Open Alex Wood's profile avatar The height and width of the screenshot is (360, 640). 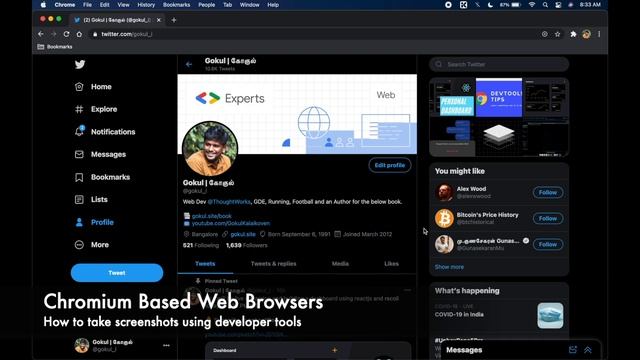pyautogui.click(x=444, y=192)
